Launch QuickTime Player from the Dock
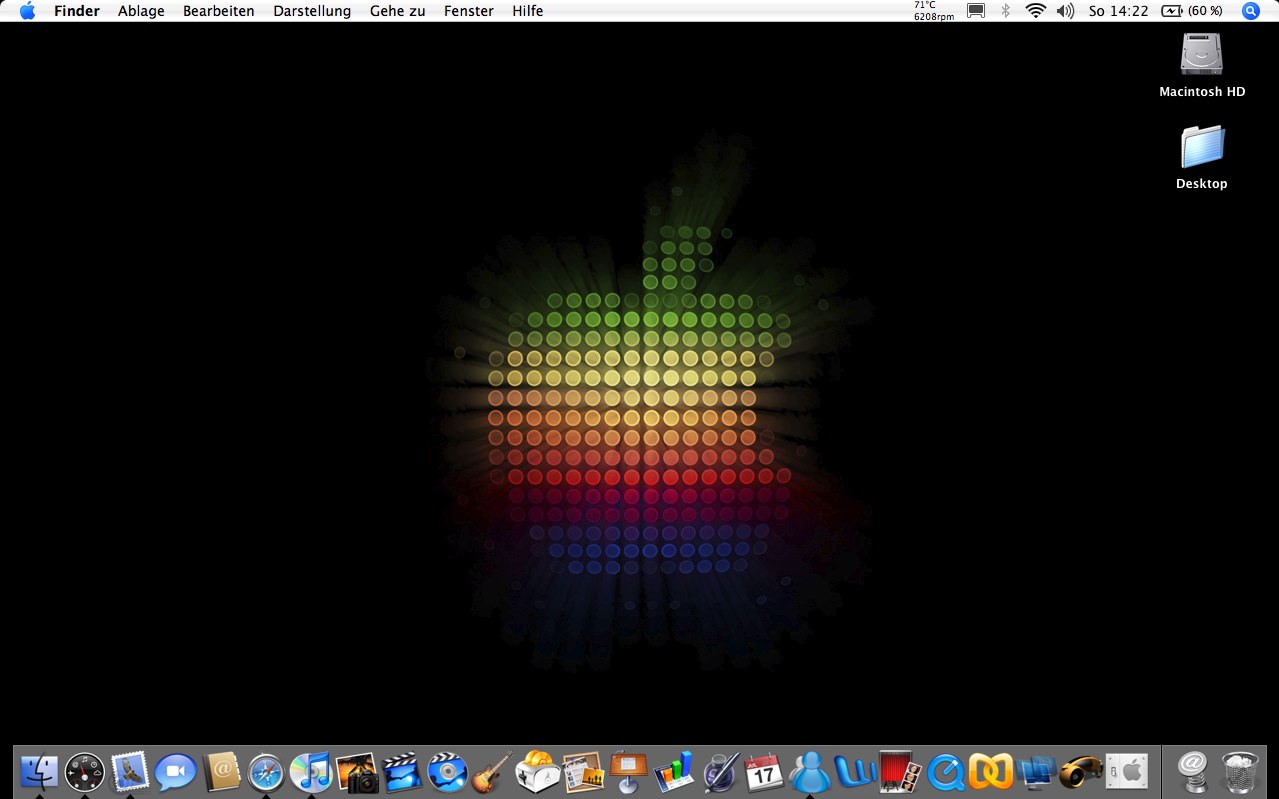Viewport: 1279px width, 799px height. point(945,772)
